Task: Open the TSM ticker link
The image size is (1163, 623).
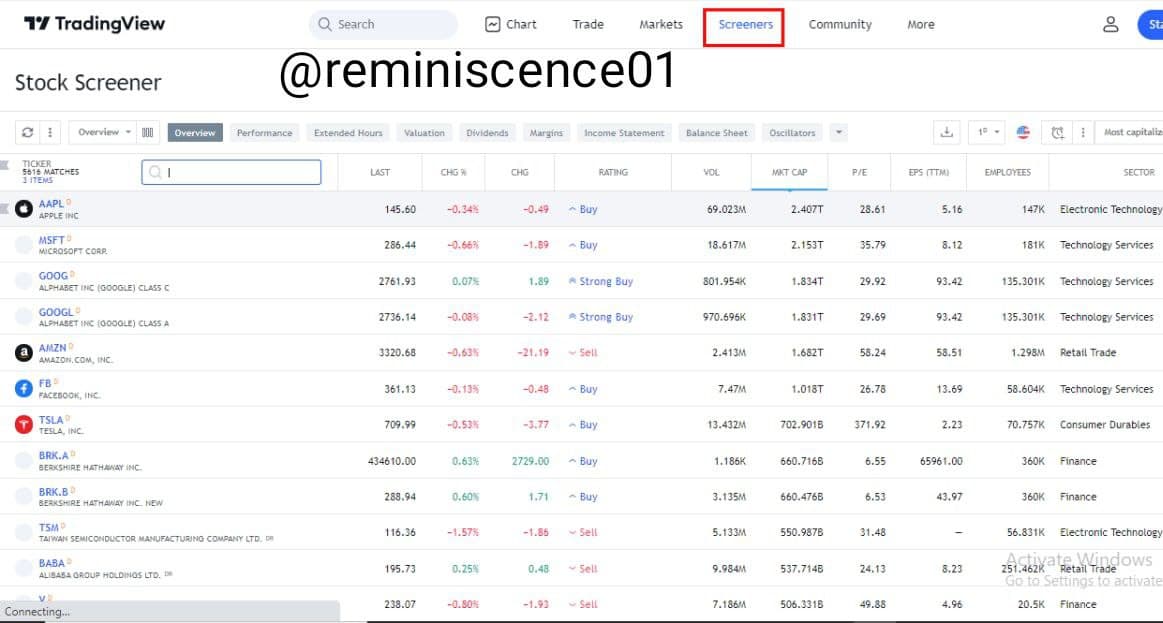Action: click(x=49, y=527)
